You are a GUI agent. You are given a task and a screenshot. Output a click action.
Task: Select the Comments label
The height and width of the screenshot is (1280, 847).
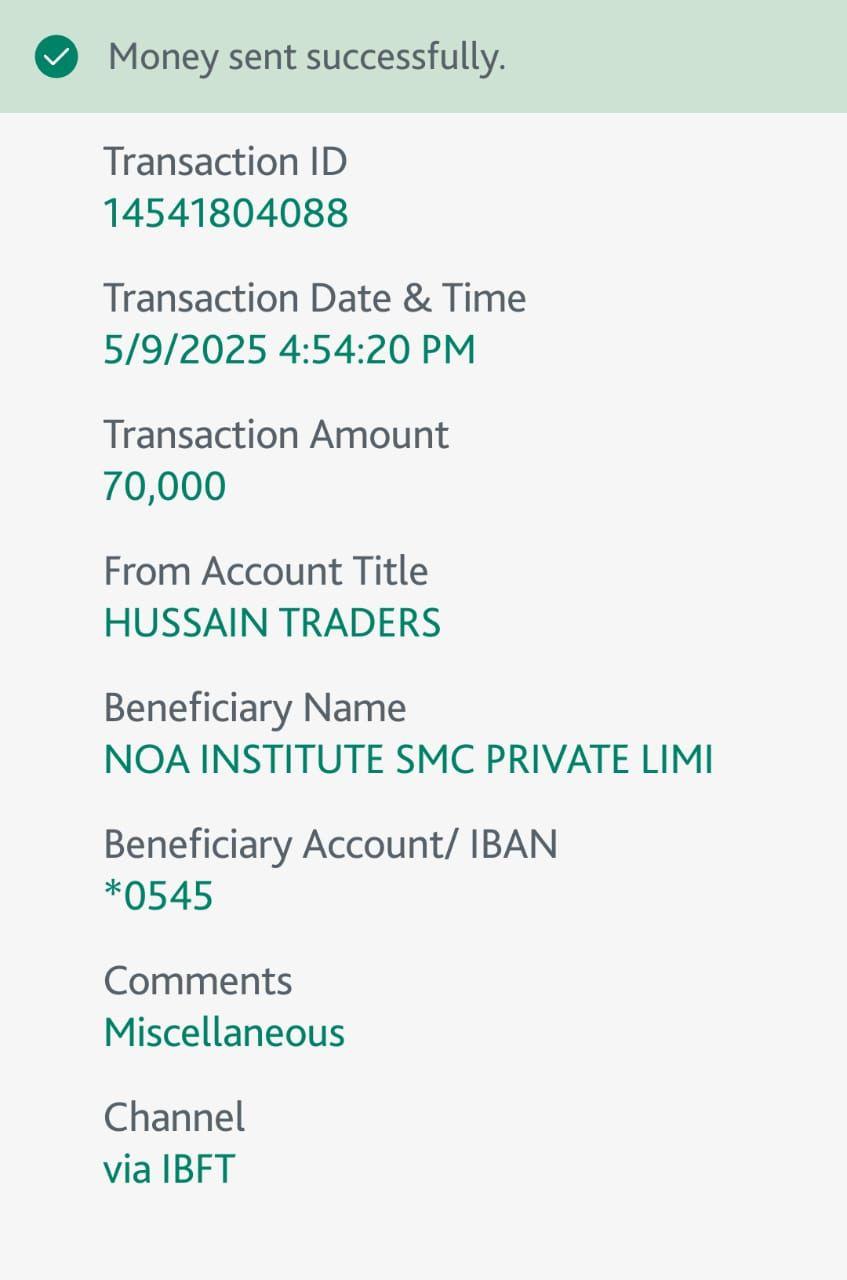pyautogui.click(x=198, y=981)
